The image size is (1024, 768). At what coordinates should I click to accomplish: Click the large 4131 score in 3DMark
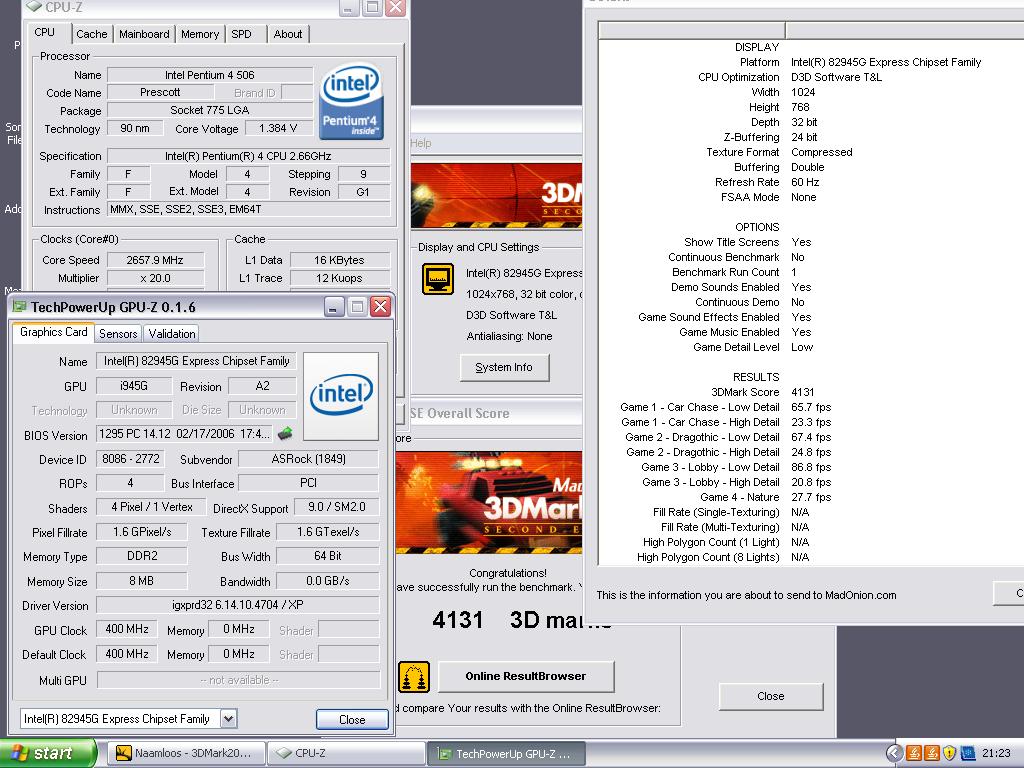tap(458, 620)
